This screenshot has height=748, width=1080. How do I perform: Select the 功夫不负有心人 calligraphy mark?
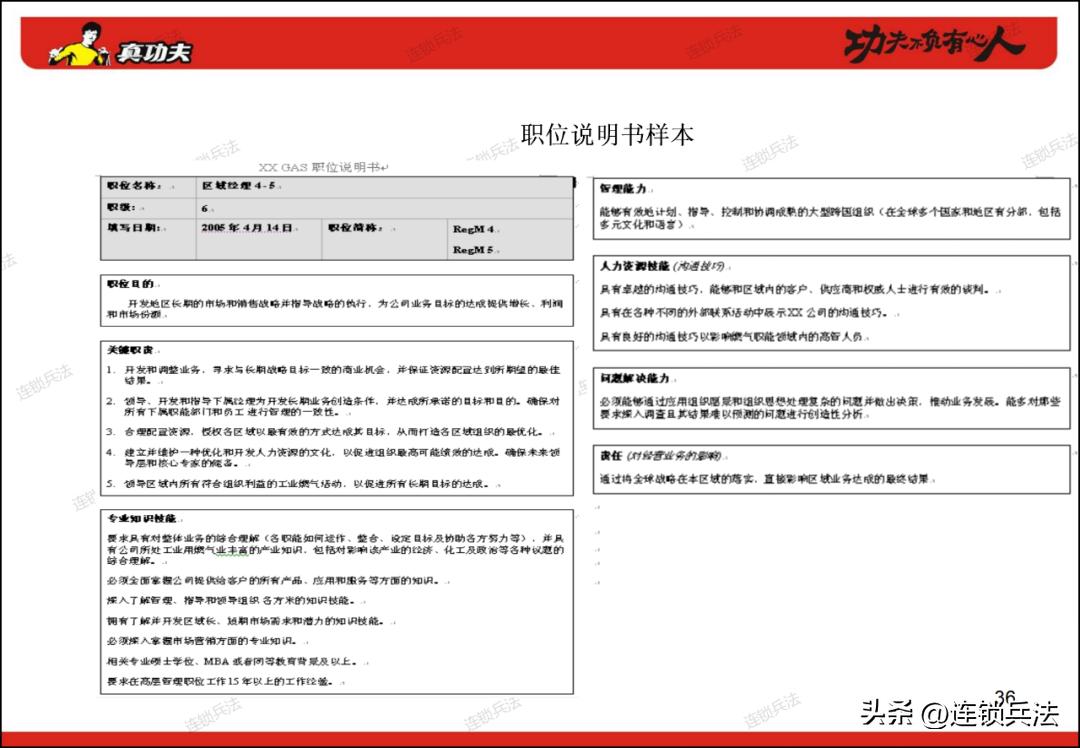(935, 42)
